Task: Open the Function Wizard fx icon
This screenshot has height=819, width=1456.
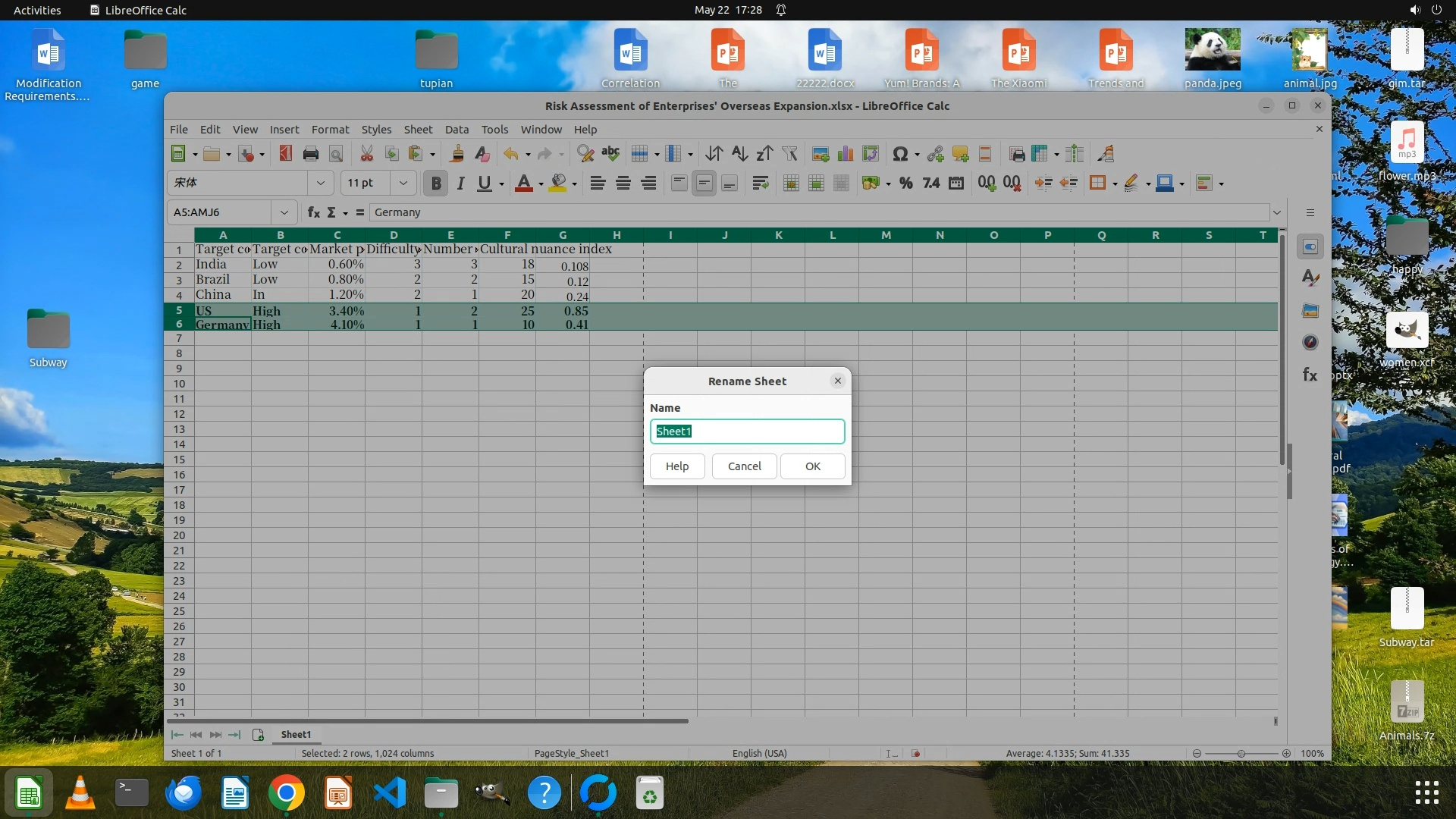Action: [x=313, y=212]
